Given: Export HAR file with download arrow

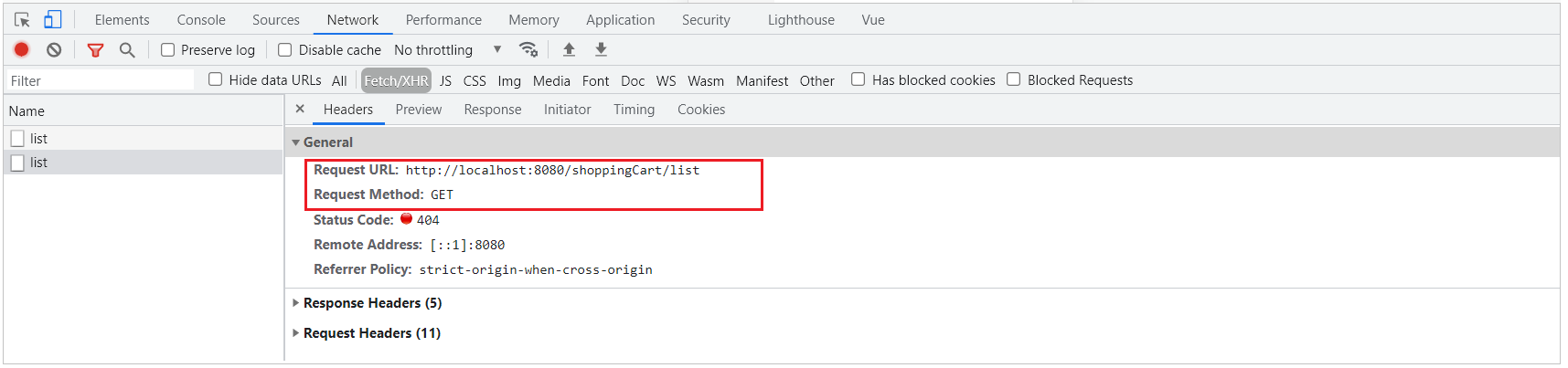Looking at the screenshot, I should [601, 49].
